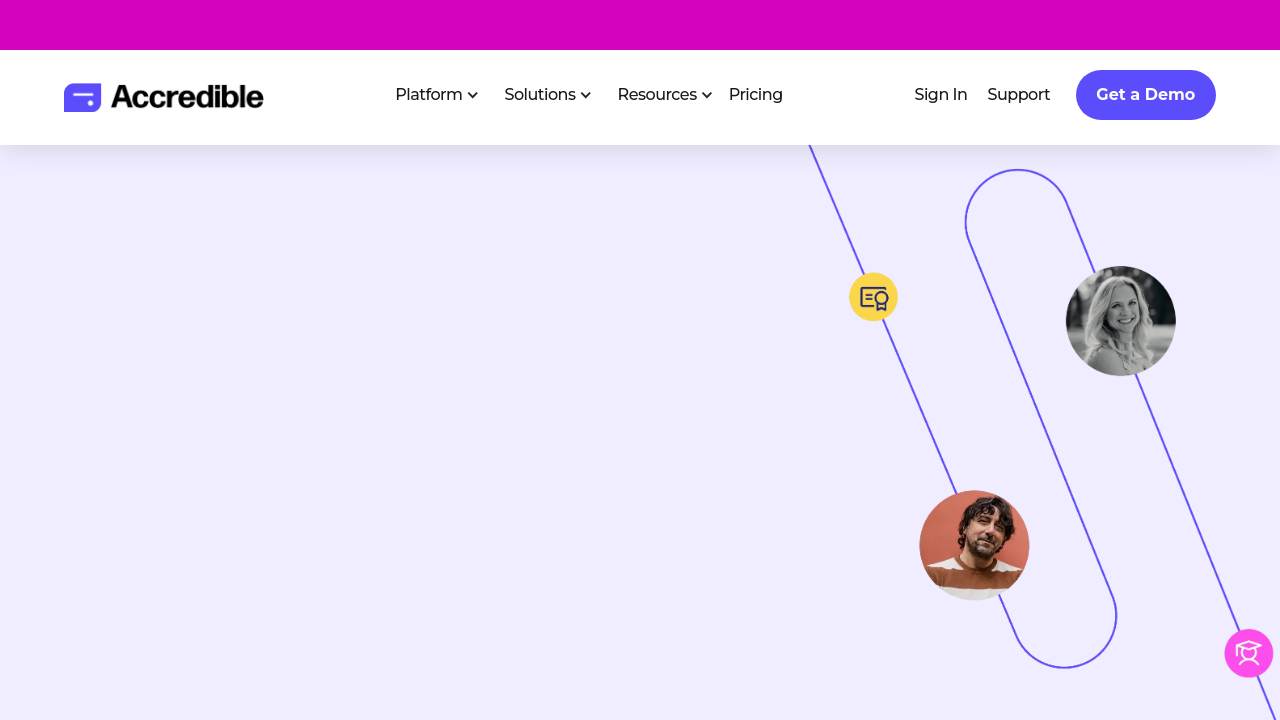The image size is (1280, 720).
Task: Open the Support link
Action: (1018, 95)
